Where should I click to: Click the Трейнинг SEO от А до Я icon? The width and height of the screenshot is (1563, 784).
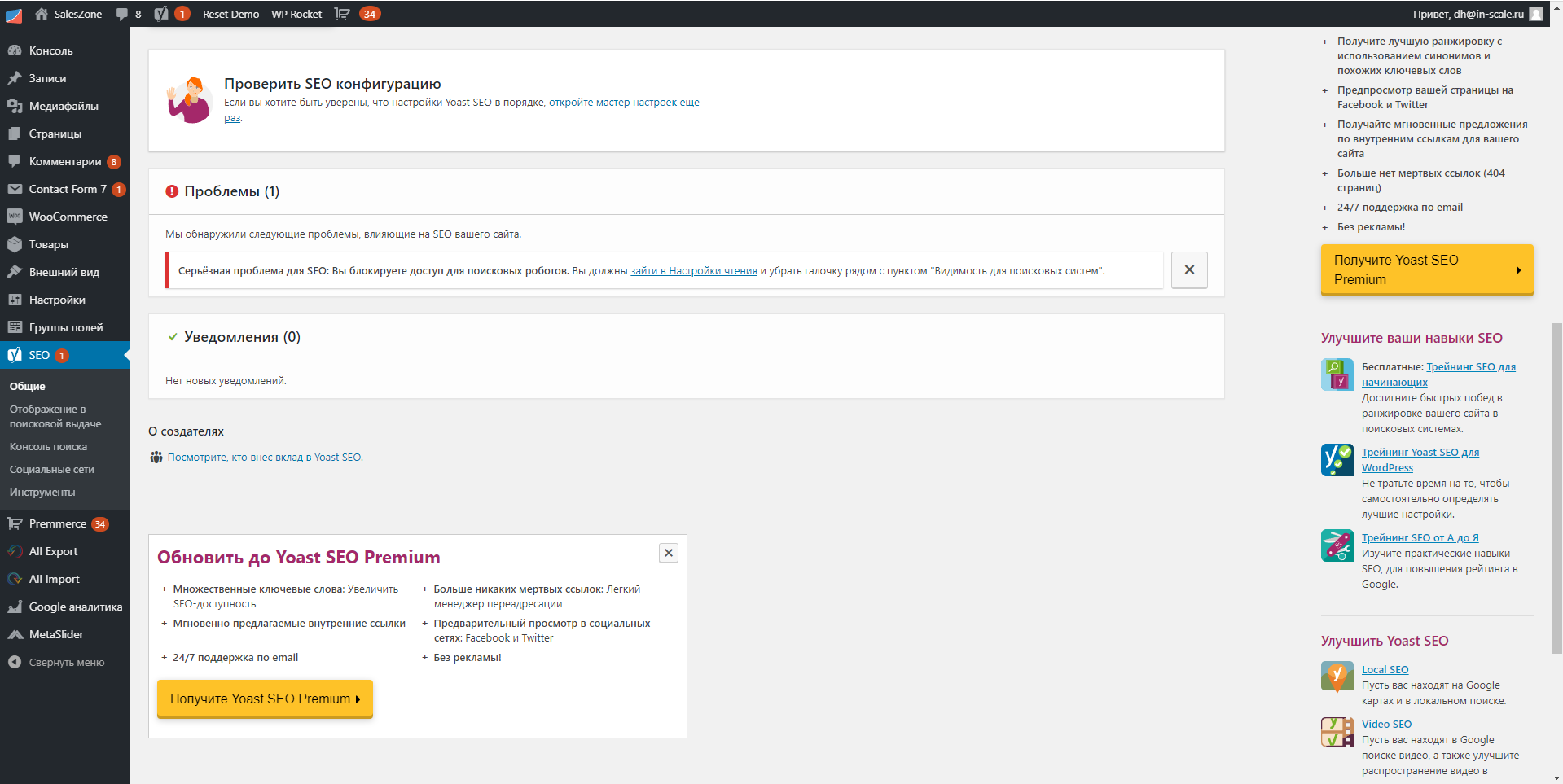pos(1337,545)
